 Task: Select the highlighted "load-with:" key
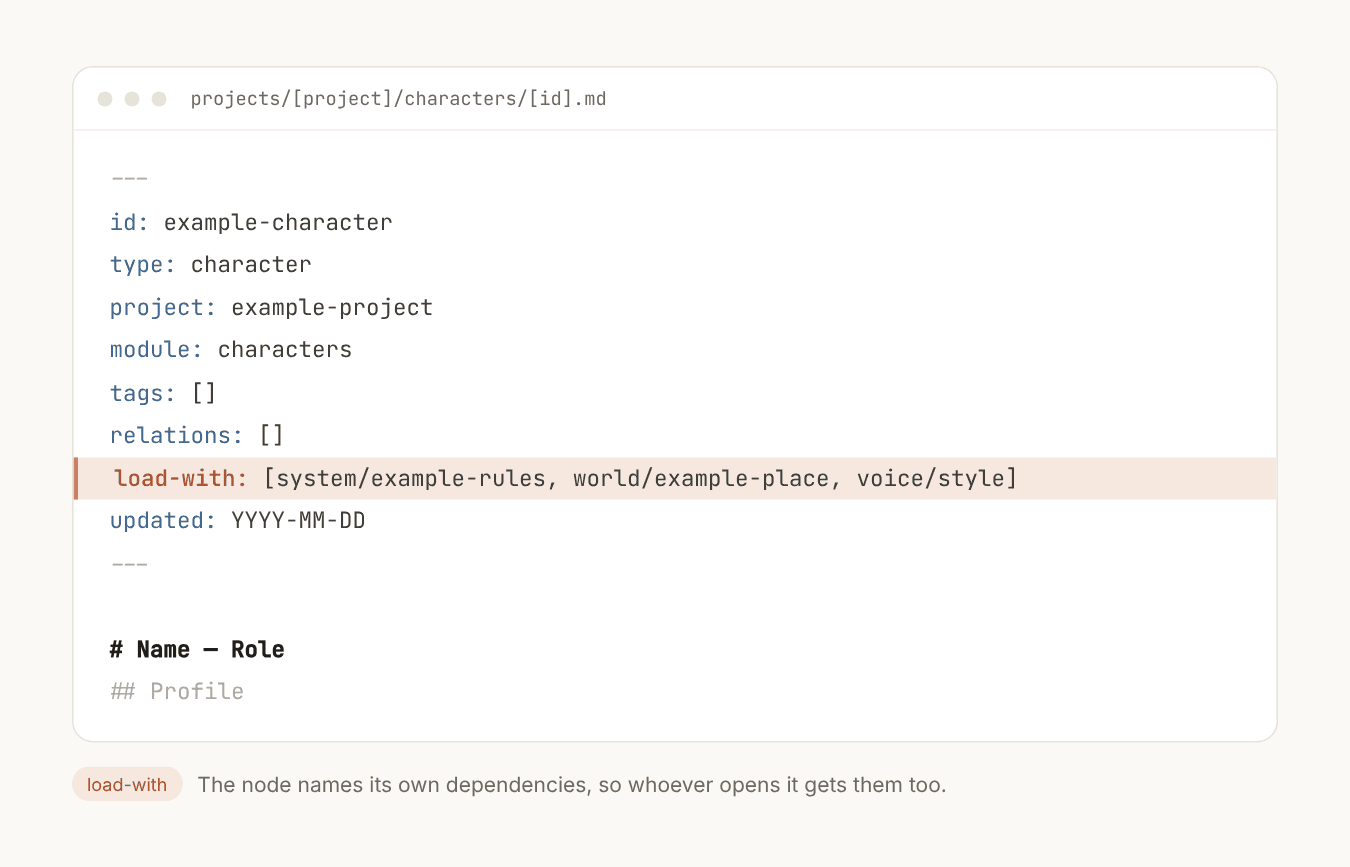[181, 478]
